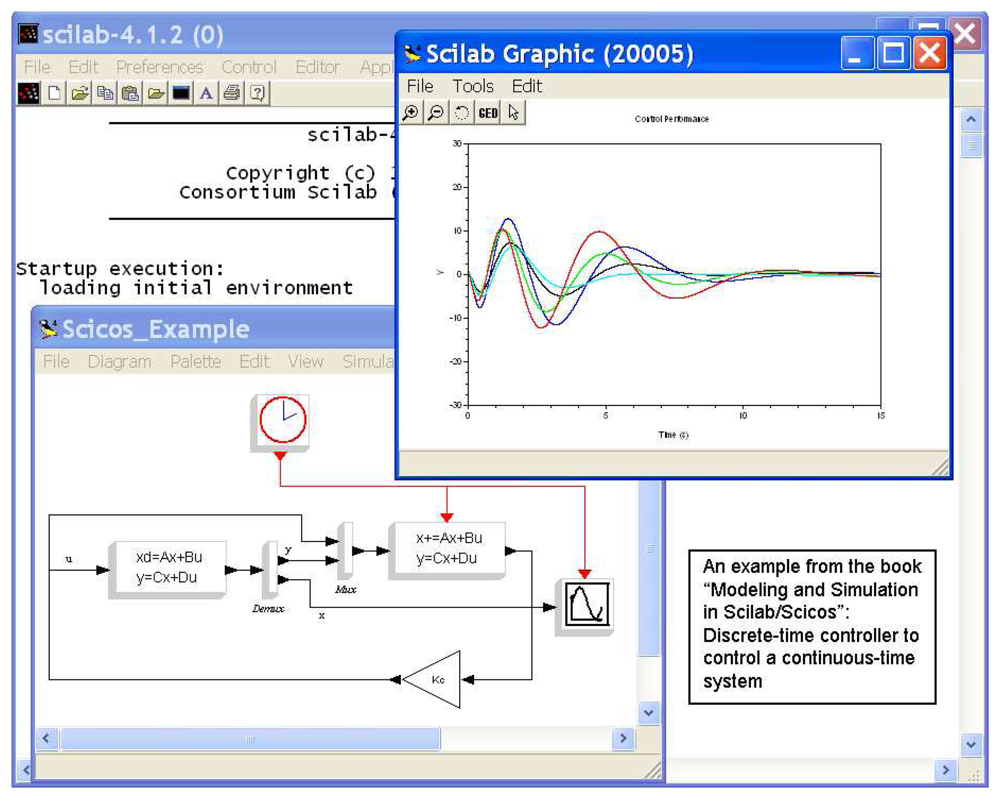The width and height of the screenshot is (1000, 799).
Task: Click the Scilab logo toolbar icon
Action: click(x=28, y=93)
